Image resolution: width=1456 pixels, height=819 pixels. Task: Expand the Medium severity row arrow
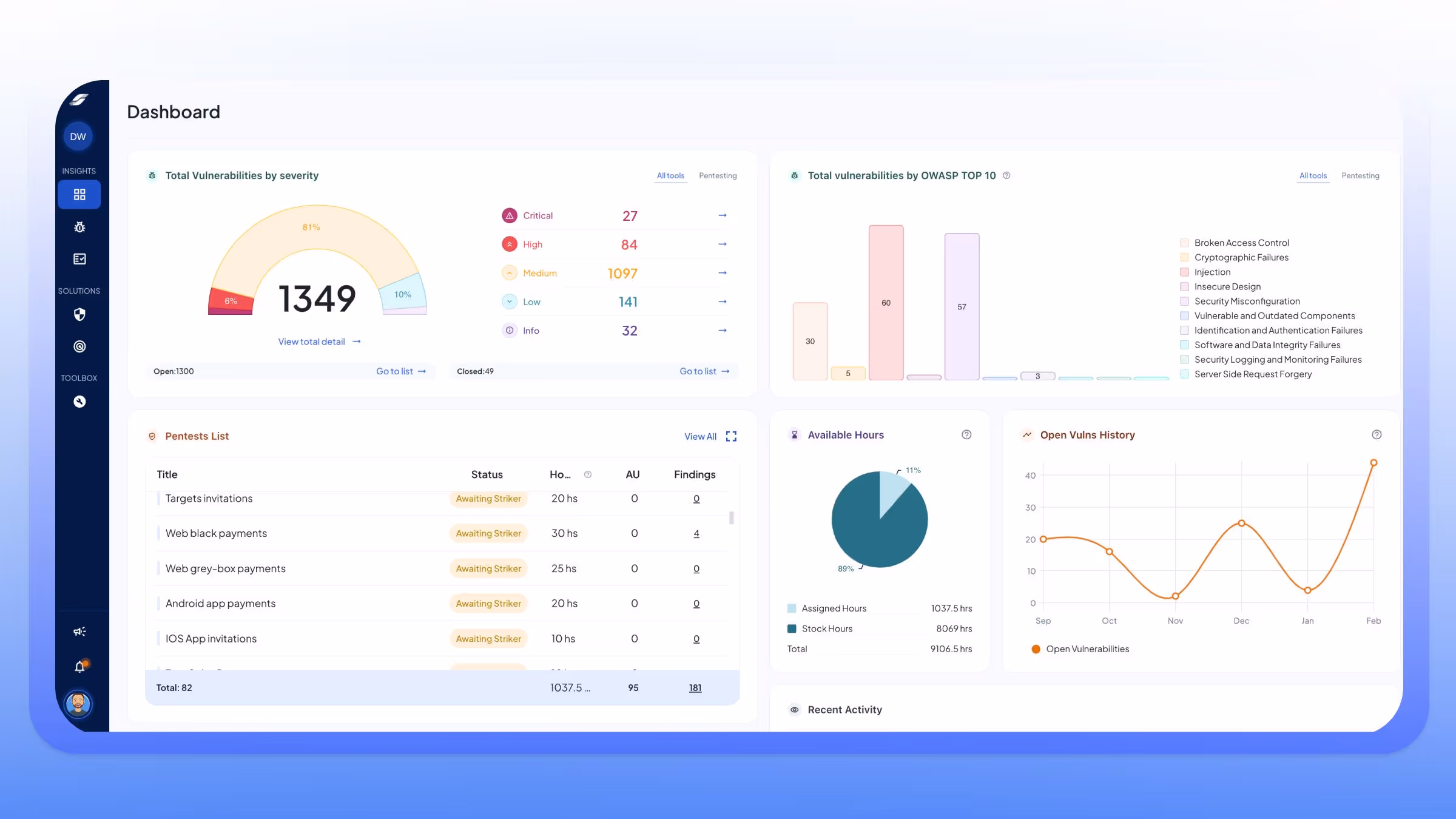tap(722, 273)
